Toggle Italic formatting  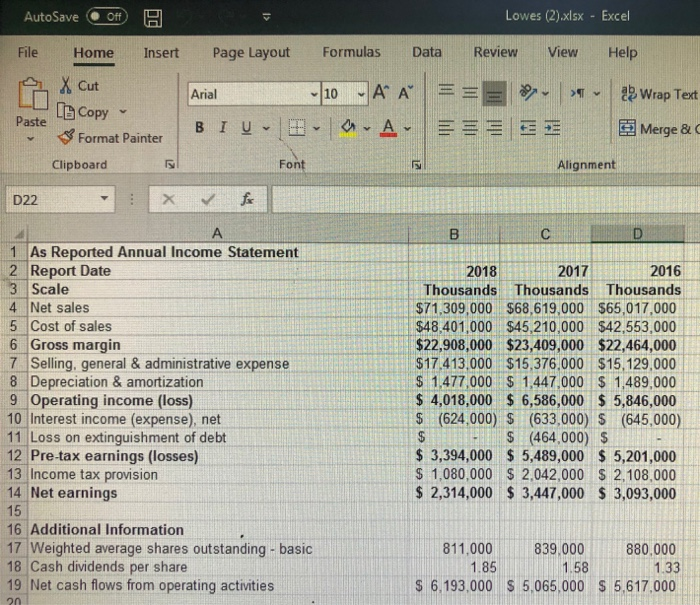[x=223, y=128]
